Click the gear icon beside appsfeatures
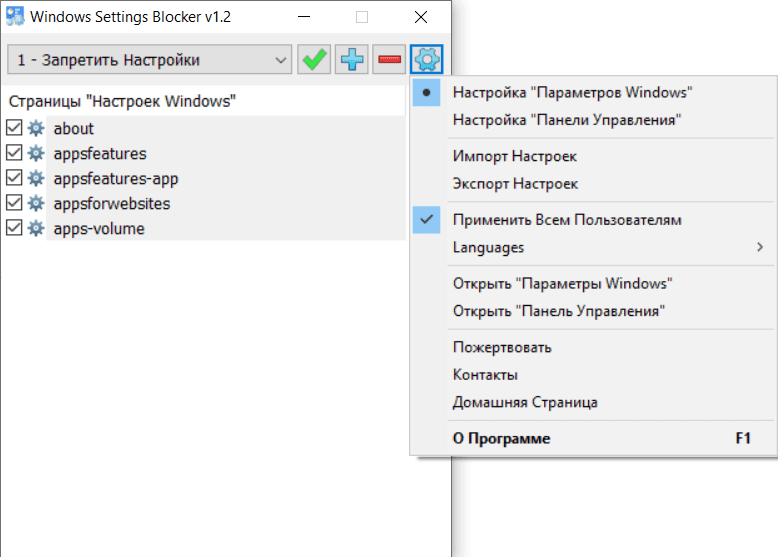The width and height of the screenshot is (778, 557). click(36, 153)
